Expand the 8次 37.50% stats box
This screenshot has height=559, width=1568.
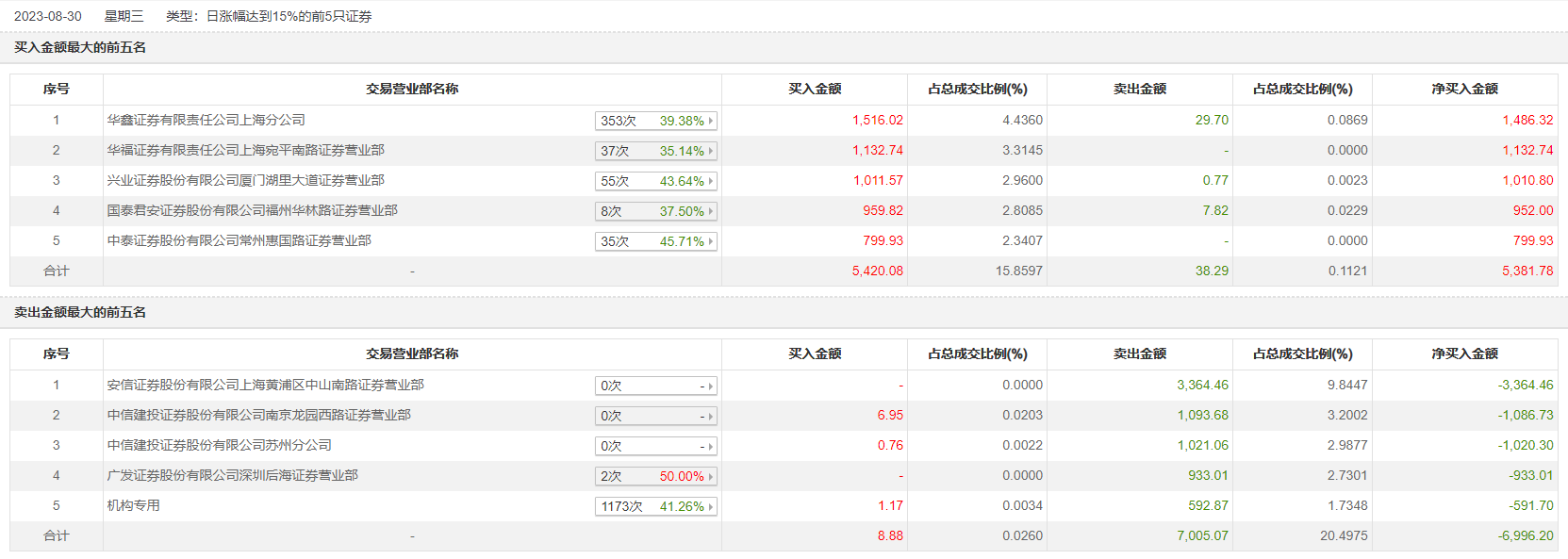click(656, 211)
